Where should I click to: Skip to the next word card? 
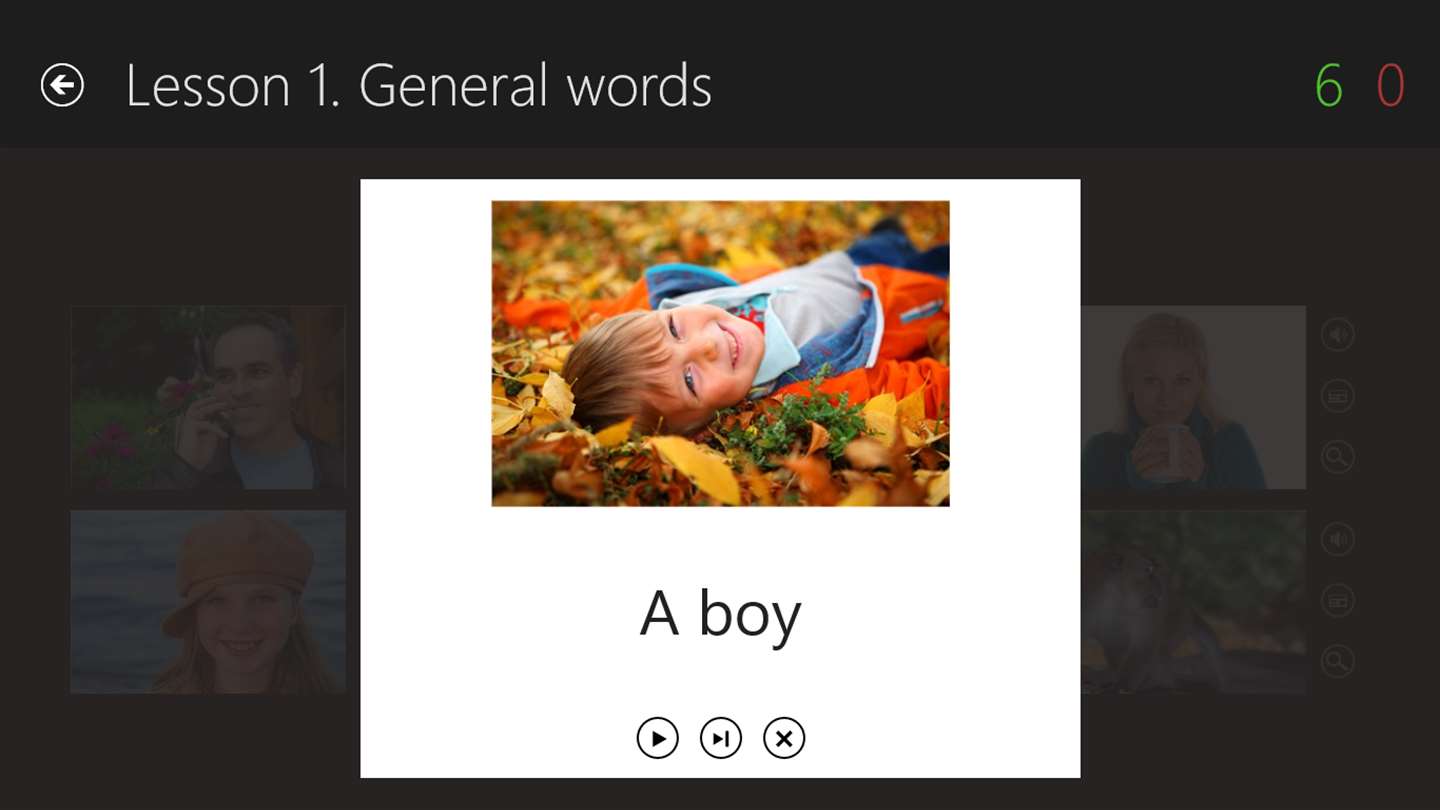tap(720, 739)
